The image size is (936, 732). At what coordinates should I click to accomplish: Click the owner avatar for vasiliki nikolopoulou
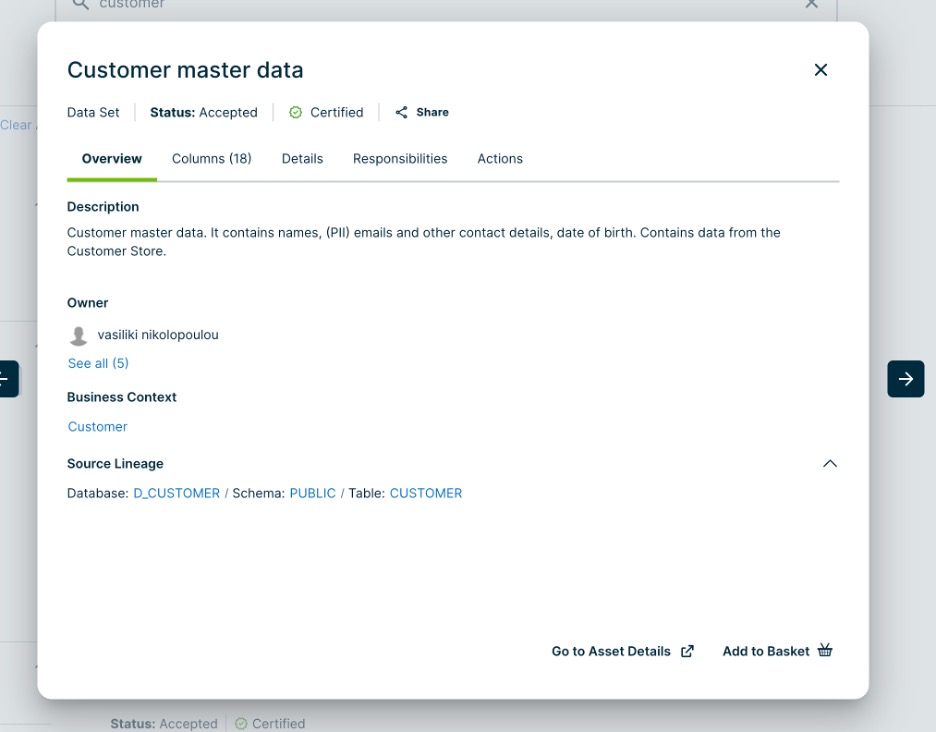click(x=78, y=336)
